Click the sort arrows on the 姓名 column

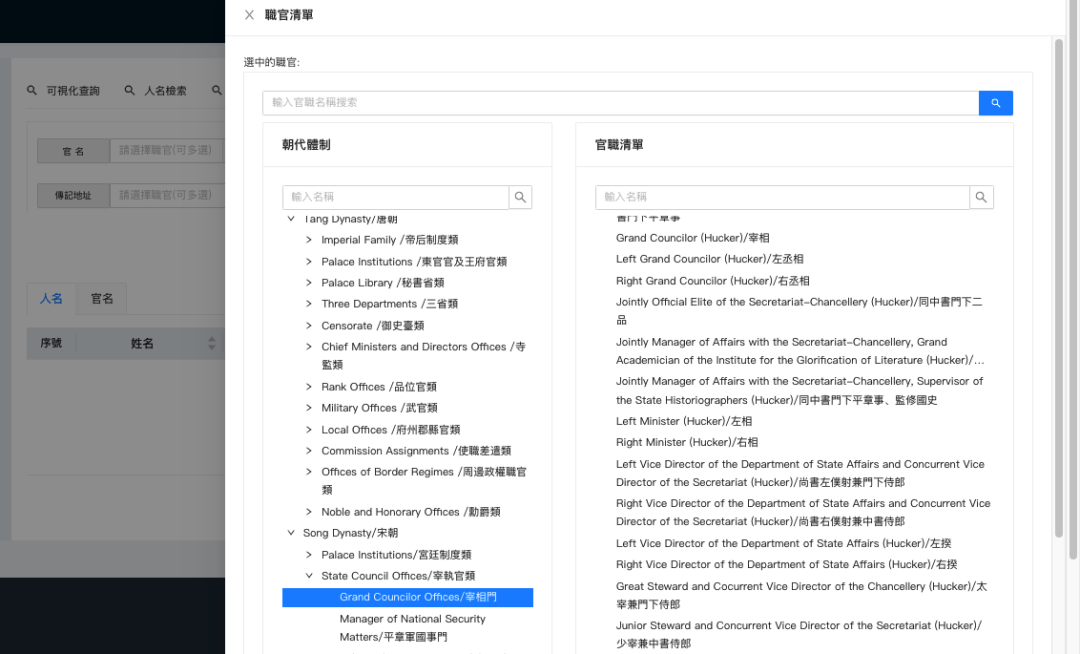(x=210, y=343)
